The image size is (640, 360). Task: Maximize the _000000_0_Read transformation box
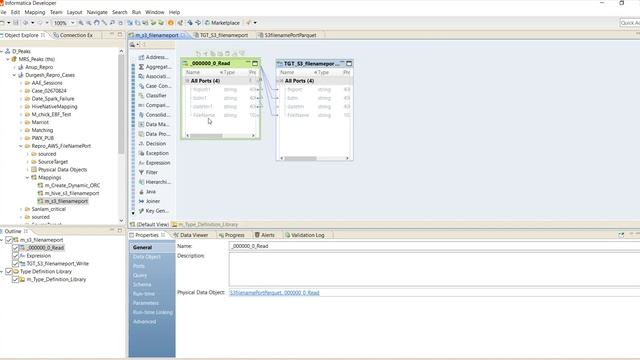[255, 63]
